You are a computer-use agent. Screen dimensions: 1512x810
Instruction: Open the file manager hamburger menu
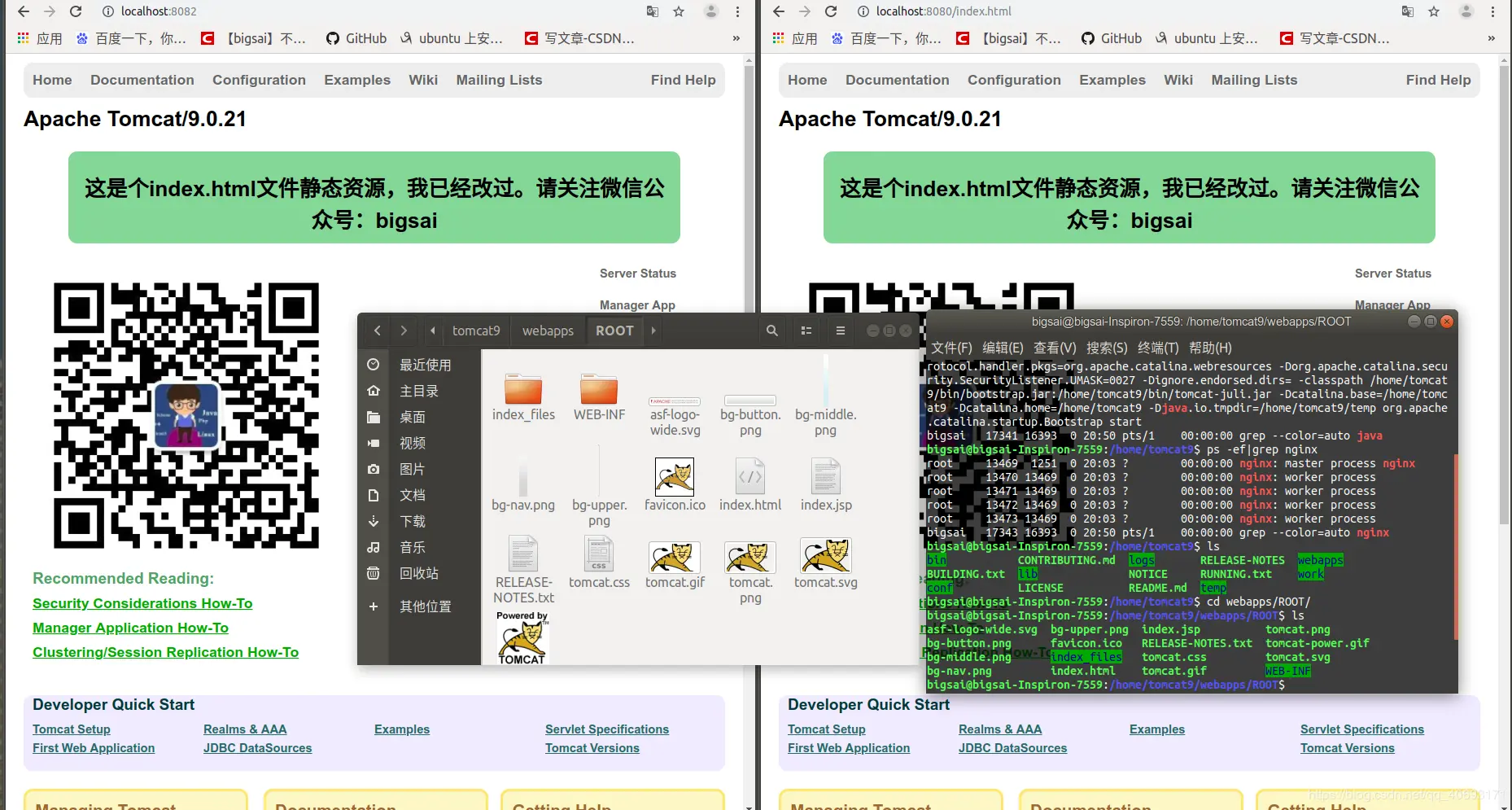click(x=840, y=331)
